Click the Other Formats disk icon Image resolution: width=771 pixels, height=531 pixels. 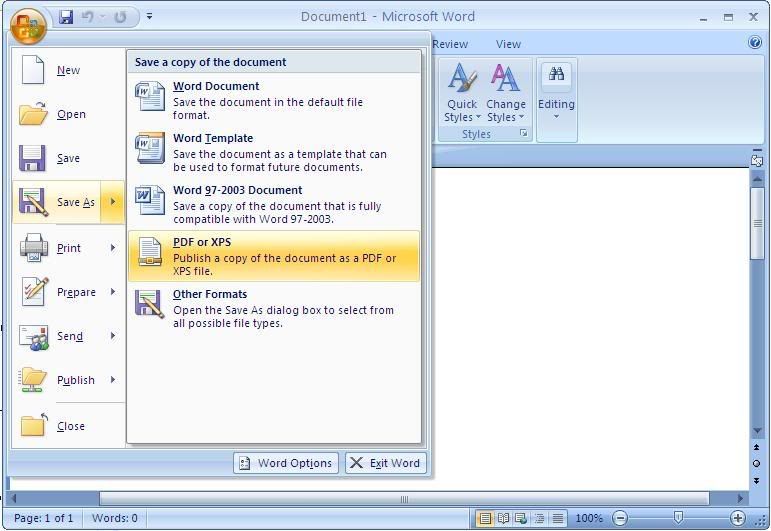[149, 304]
